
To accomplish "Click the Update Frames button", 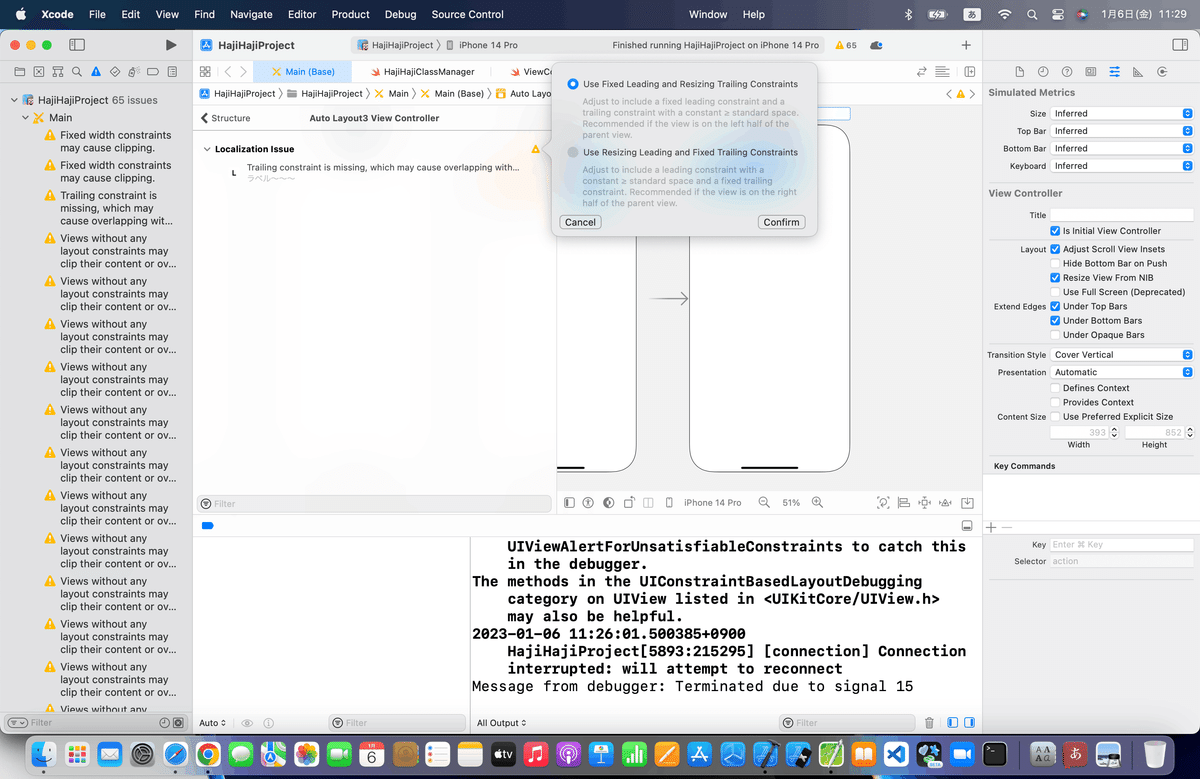I will point(883,503).
